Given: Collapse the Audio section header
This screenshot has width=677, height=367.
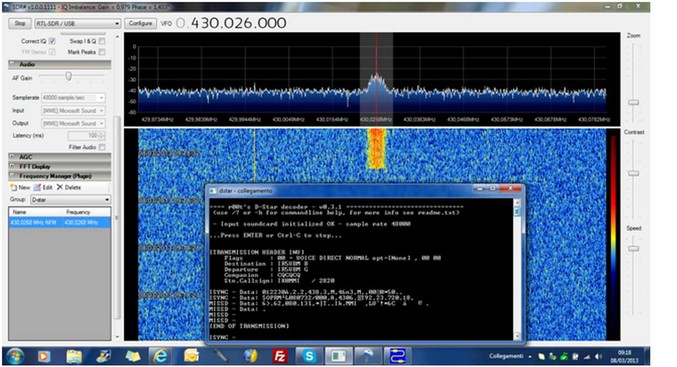Looking at the screenshot, I should tap(60, 64).
